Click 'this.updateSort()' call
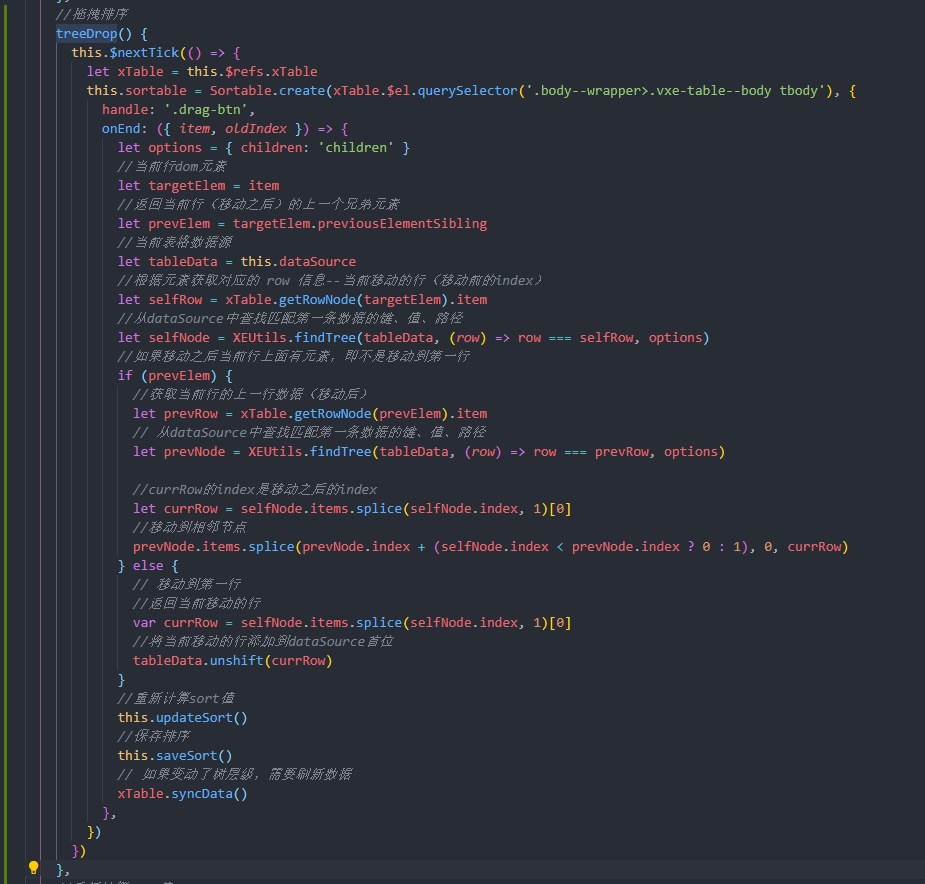This screenshot has height=884, width=925. pos(182,718)
